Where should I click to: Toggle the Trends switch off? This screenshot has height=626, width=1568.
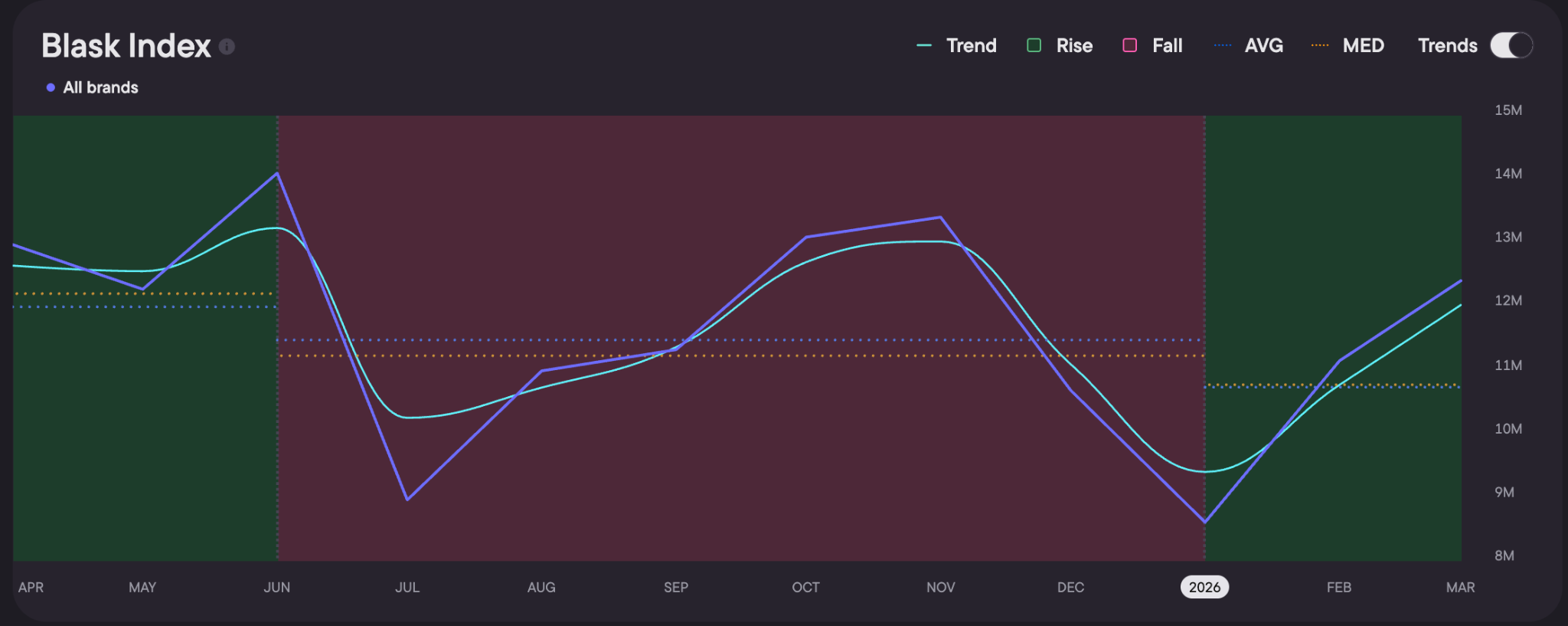[1511, 45]
